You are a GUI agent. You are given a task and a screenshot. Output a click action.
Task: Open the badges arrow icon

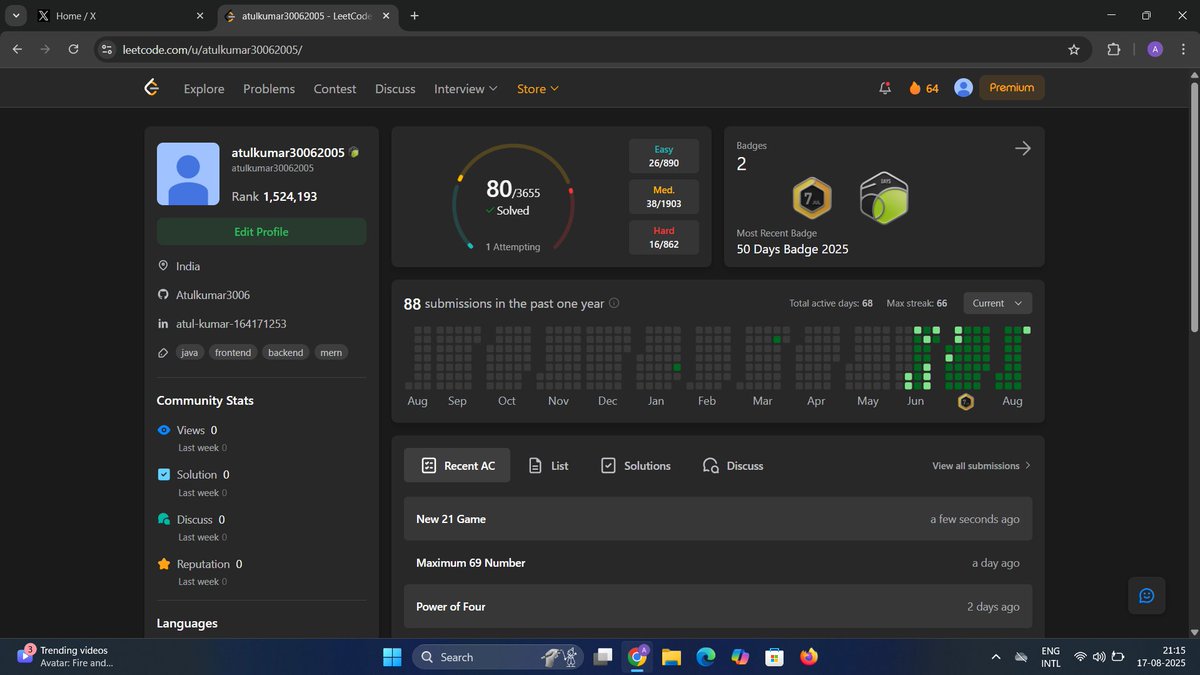(x=1022, y=148)
